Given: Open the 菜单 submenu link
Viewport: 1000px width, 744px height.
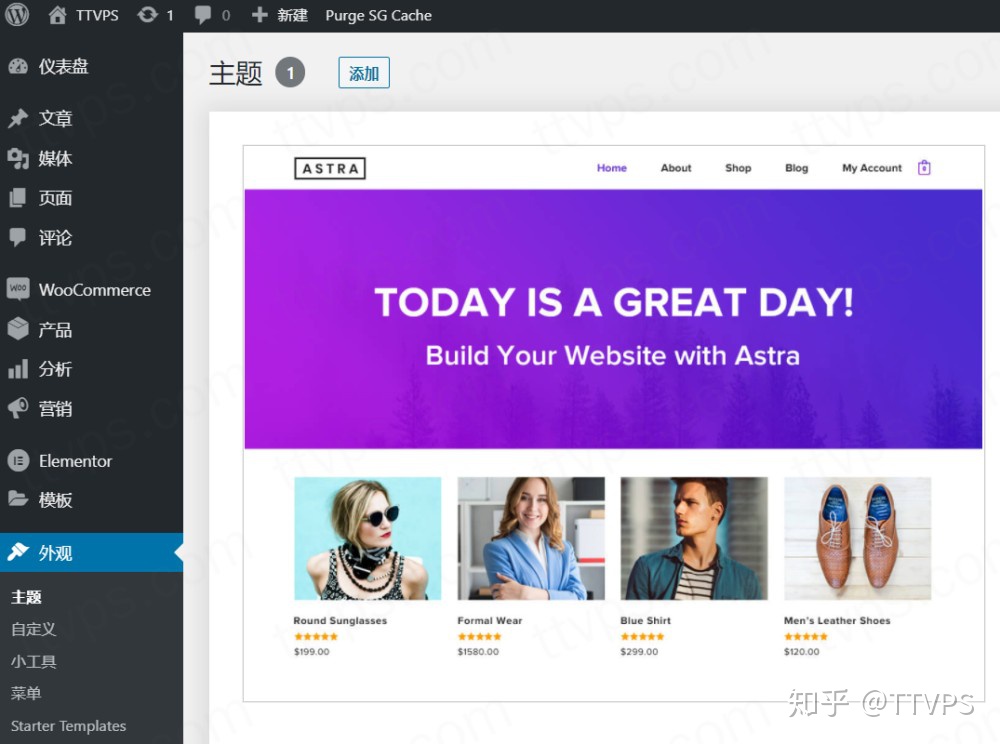Looking at the screenshot, I should (26, 693).
